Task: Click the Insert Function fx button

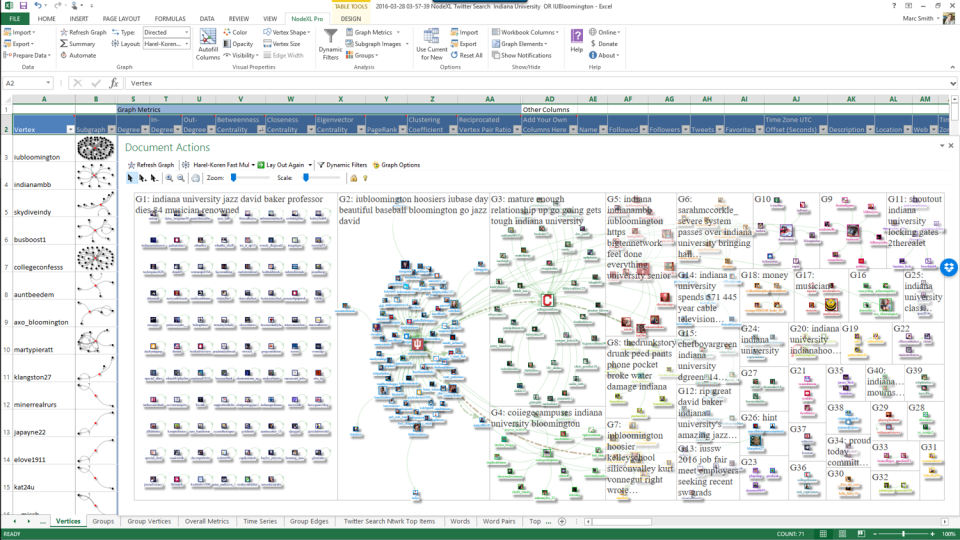Action: point(114,83)
